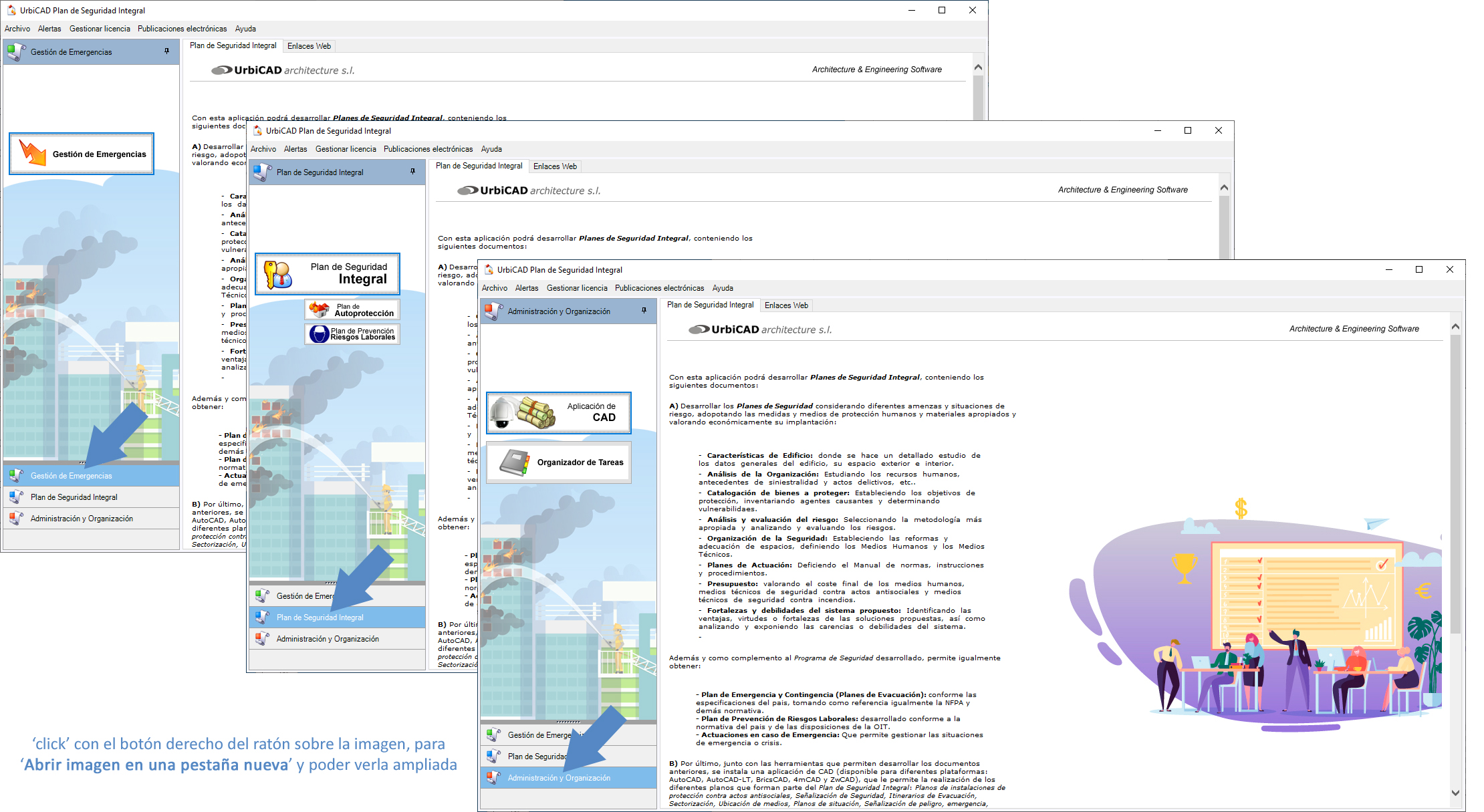Click the orange arrow icon on Gestión de Emergencias button
The height and width of the screenshot is (812, 1484).
(x=31, y=153)
